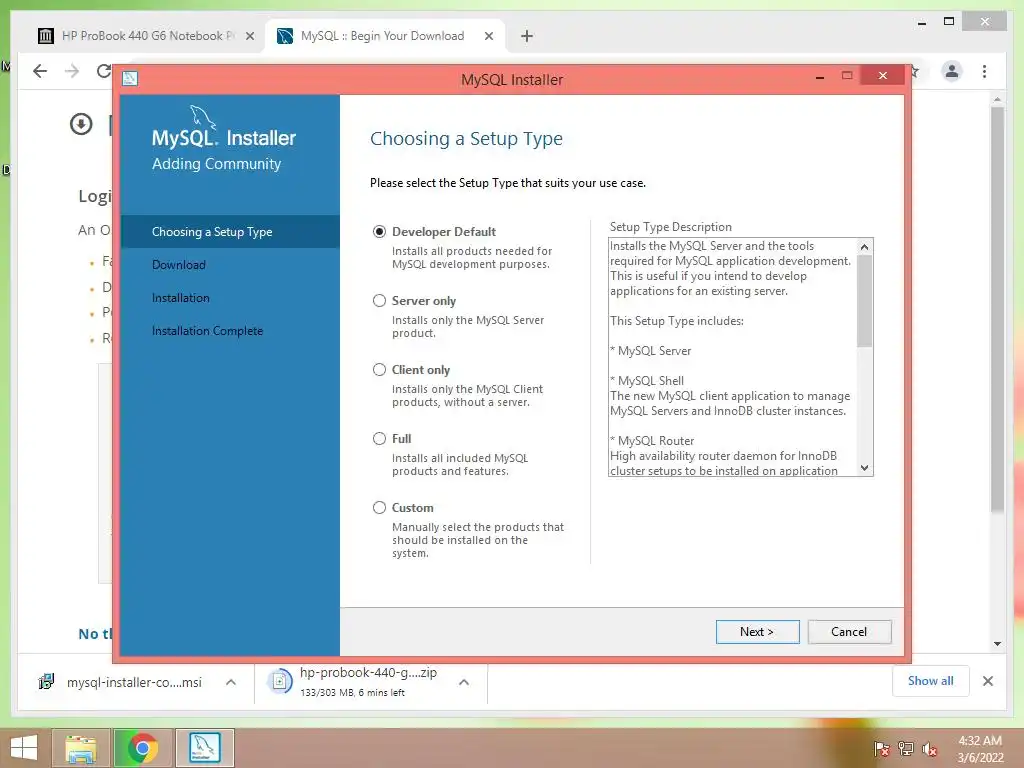Open Chrome from the taskbar
This screenshot has height=768, width=1024.
tap(142, 748)
